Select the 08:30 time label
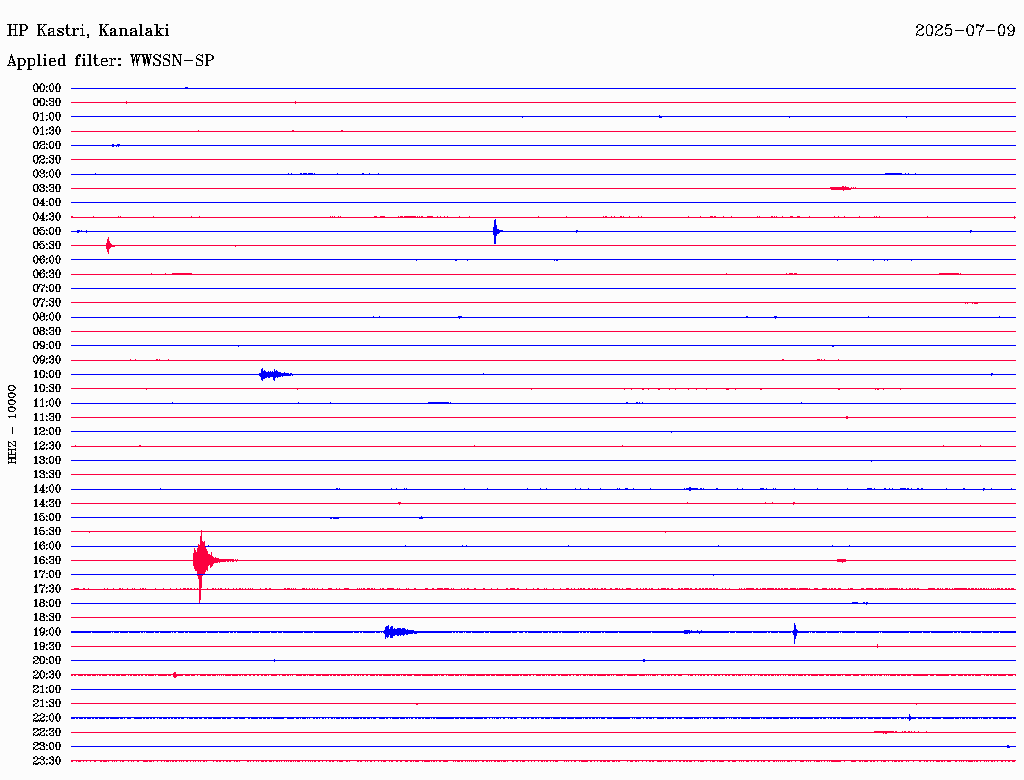The width and height of the screenshot is (1024, 780). pyautogui.click(x=47, y=332)
